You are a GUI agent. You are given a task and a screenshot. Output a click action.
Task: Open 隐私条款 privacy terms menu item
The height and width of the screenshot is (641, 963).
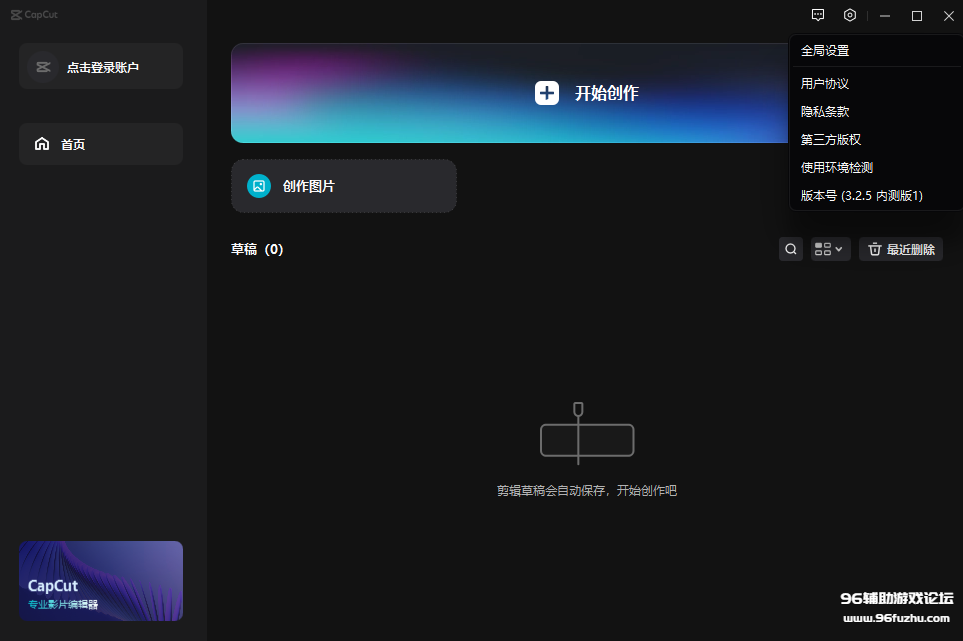pyautogui.click(x=825, y=112)
